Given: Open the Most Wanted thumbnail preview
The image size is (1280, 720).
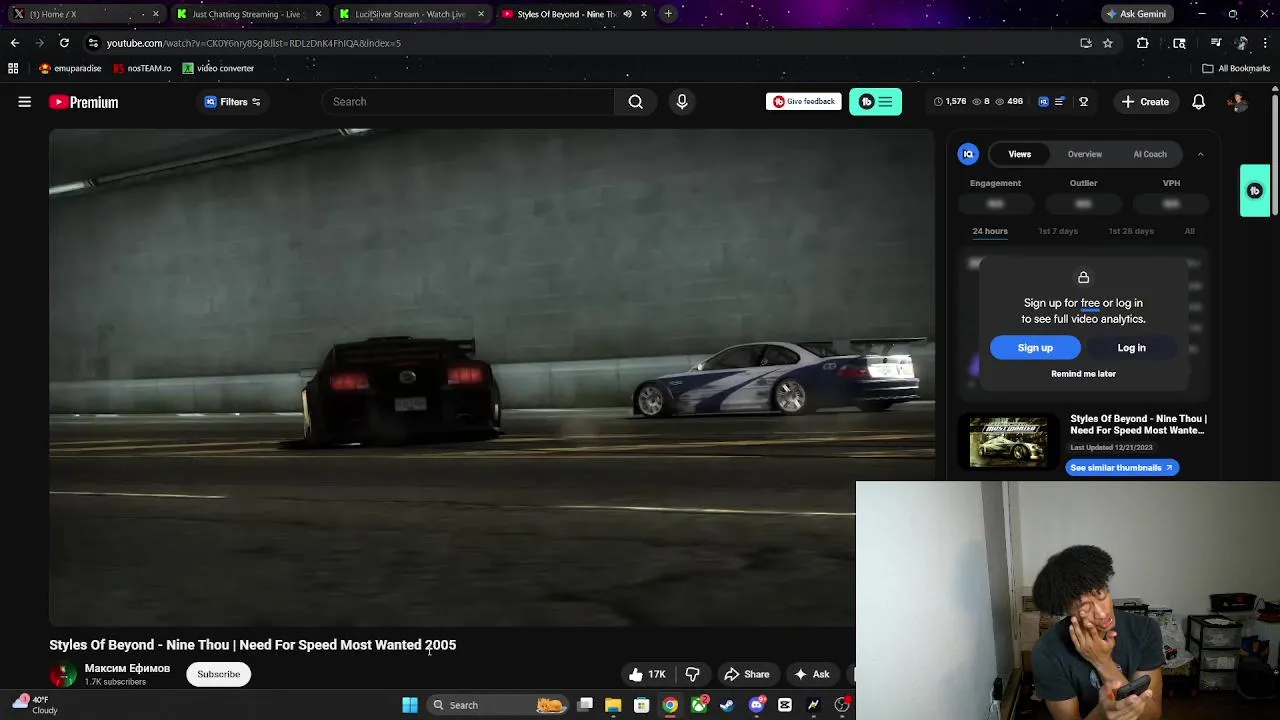Looking at the screenshot, I should click(x=1009, y=442).
